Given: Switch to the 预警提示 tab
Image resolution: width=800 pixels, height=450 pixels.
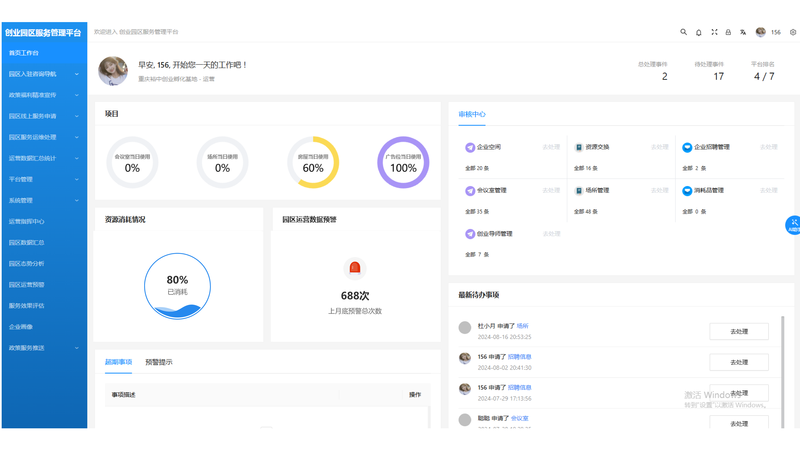Looking at the screenshot, I should 159,362.
